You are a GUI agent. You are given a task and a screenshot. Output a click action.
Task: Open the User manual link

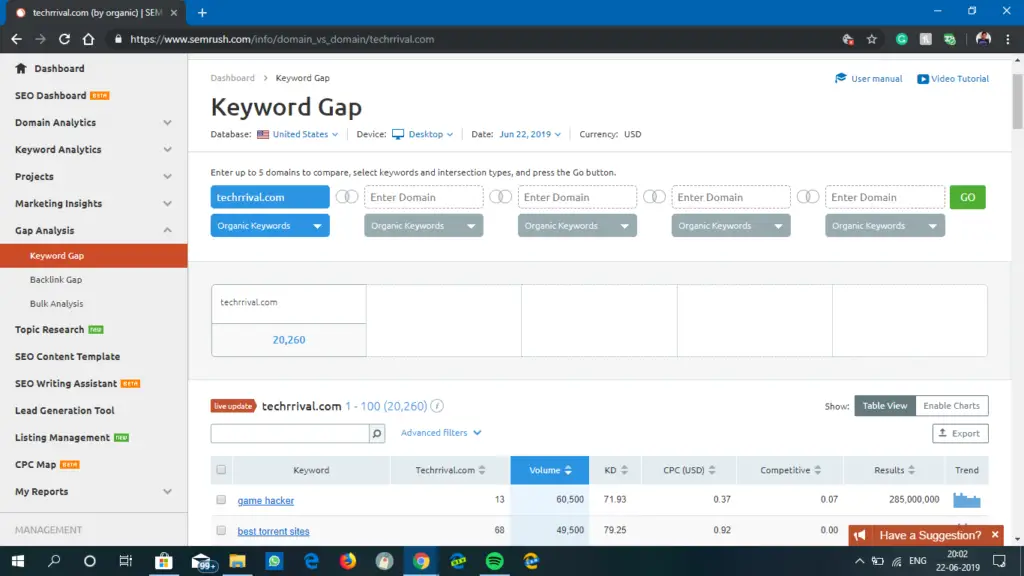pyautogui.click(x=869, y=78)
